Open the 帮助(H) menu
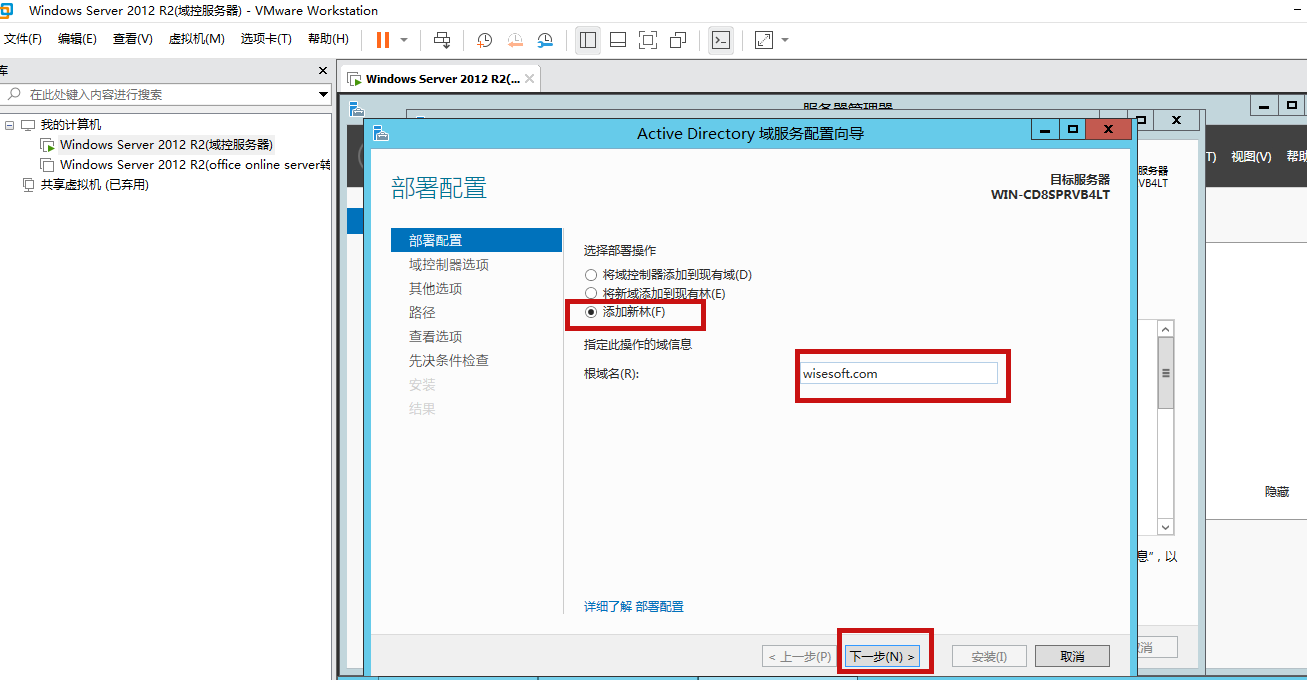This screenshot has width=1307, height=680. pos(328,39)
